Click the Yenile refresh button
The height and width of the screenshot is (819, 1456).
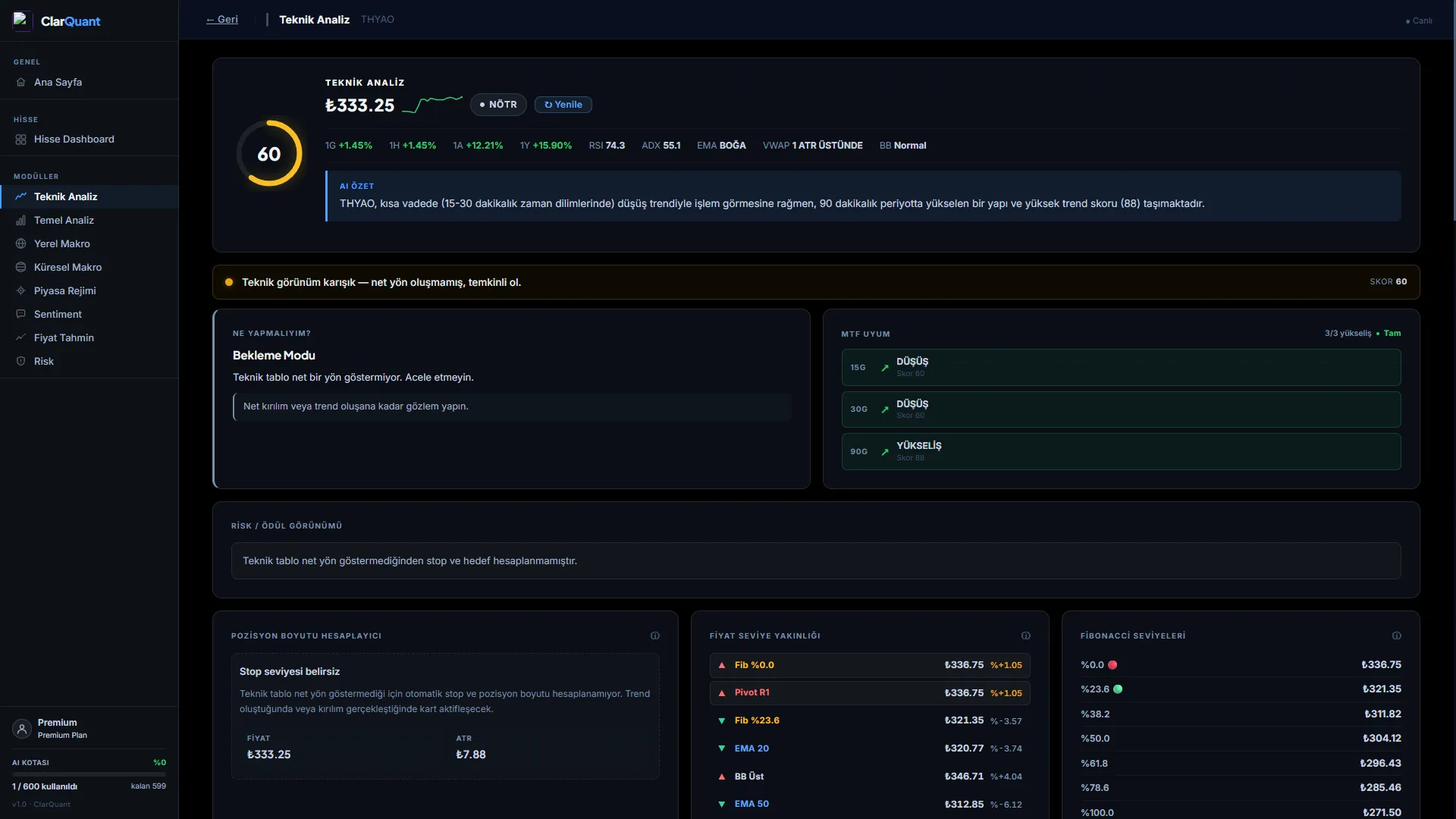point(563,105)
